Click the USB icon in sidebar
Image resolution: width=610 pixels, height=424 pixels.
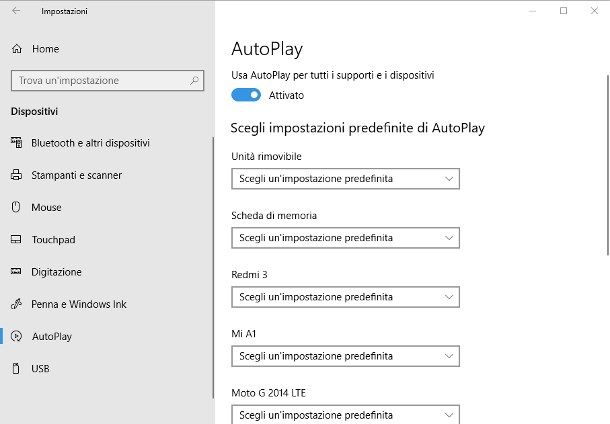click(16, 368)
